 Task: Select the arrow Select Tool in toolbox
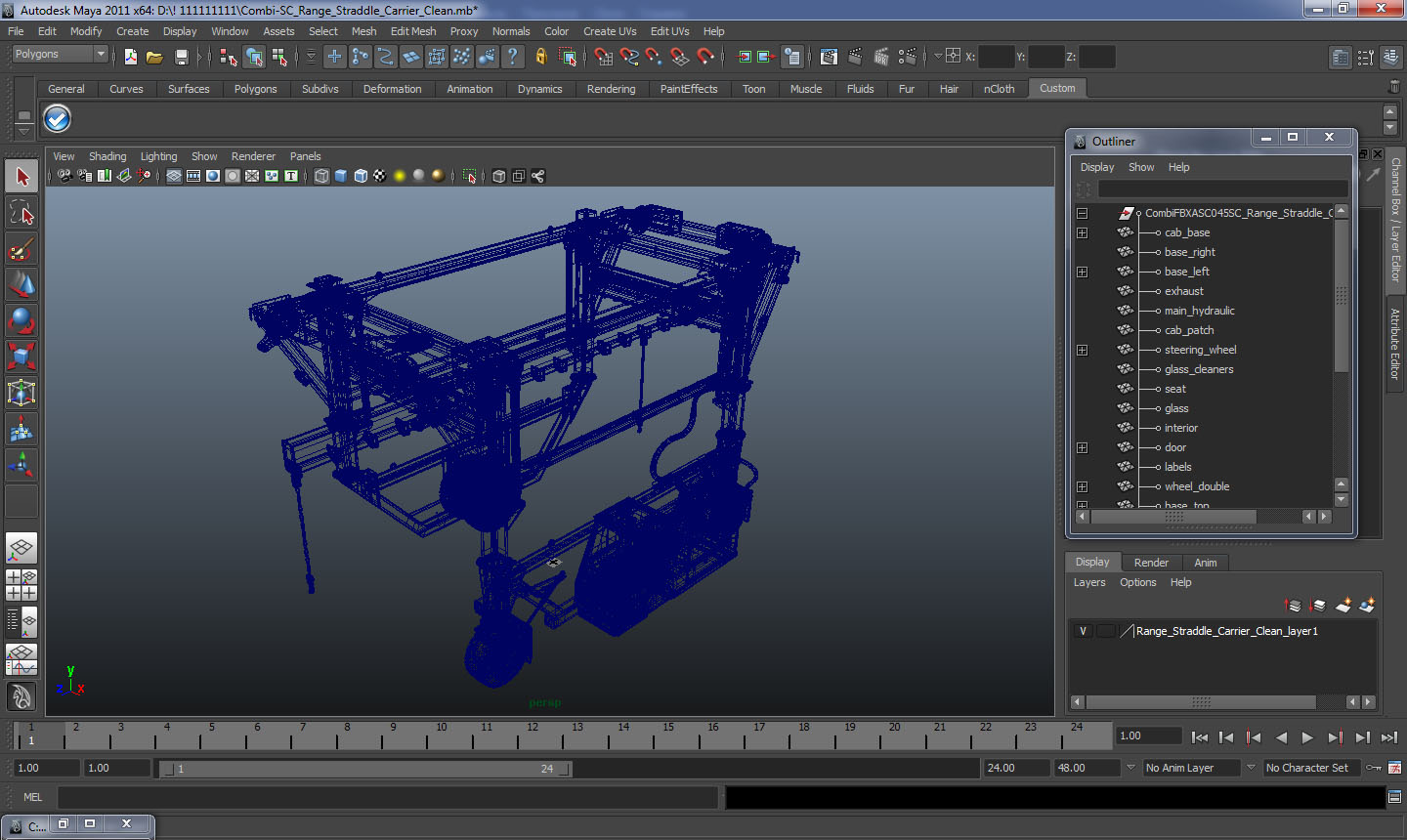(x=21, y=177)
